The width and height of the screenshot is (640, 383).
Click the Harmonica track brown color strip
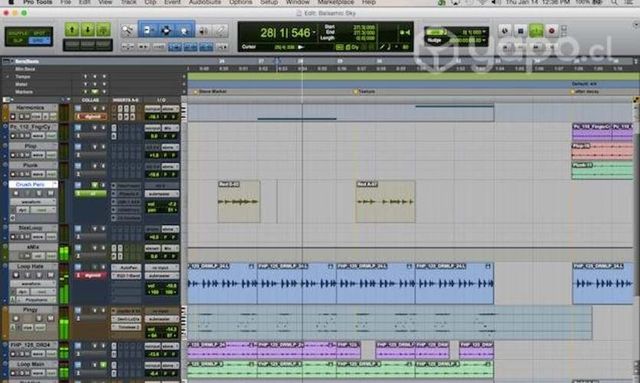tap(5, 113)
